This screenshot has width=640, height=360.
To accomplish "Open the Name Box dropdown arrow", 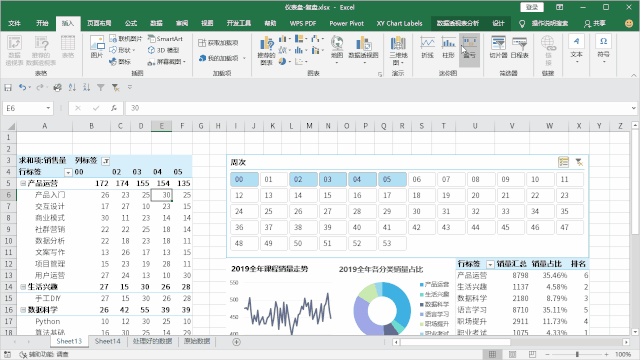I will click(x=48, y=108).
